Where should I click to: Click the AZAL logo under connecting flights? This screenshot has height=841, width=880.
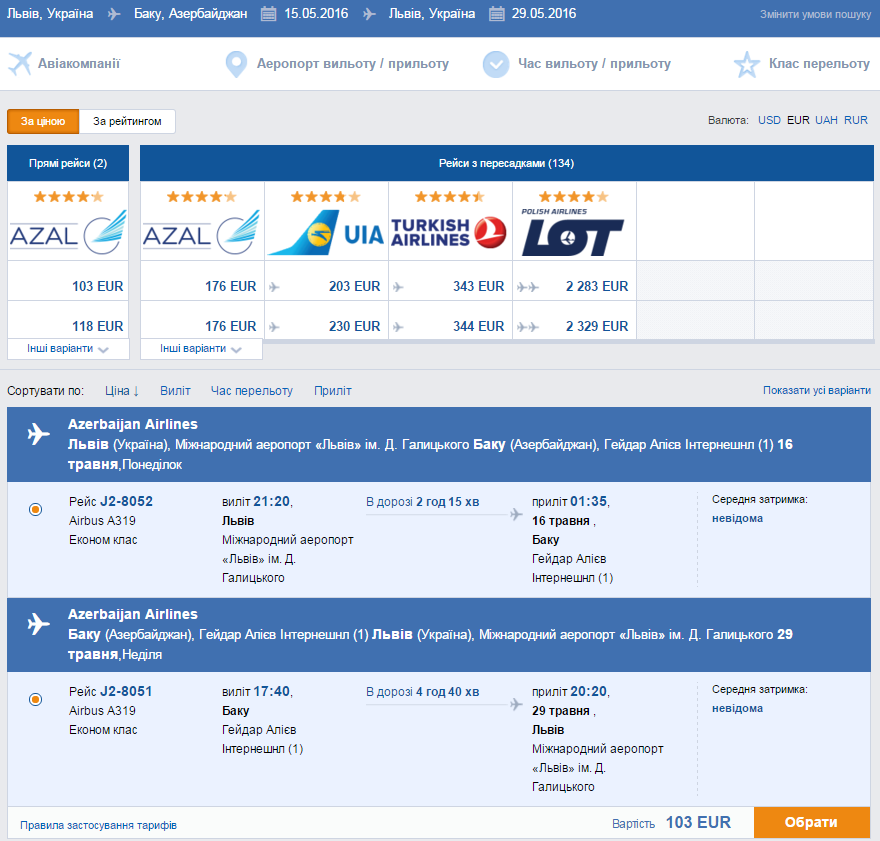201,232
